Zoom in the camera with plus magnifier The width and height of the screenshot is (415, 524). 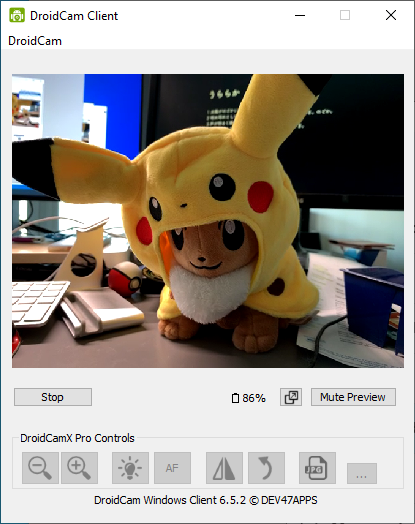point(80,468)
